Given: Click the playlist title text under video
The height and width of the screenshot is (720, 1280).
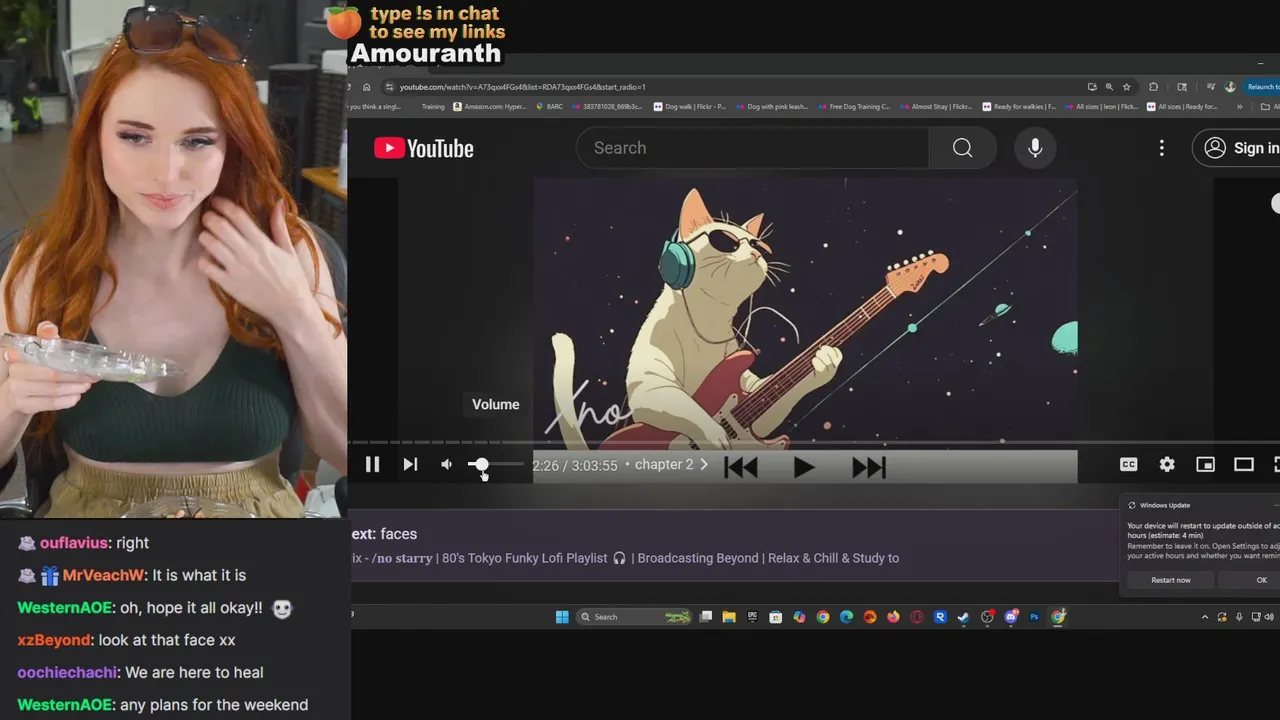Looking at the screenshot, I should tap(625, 558).
